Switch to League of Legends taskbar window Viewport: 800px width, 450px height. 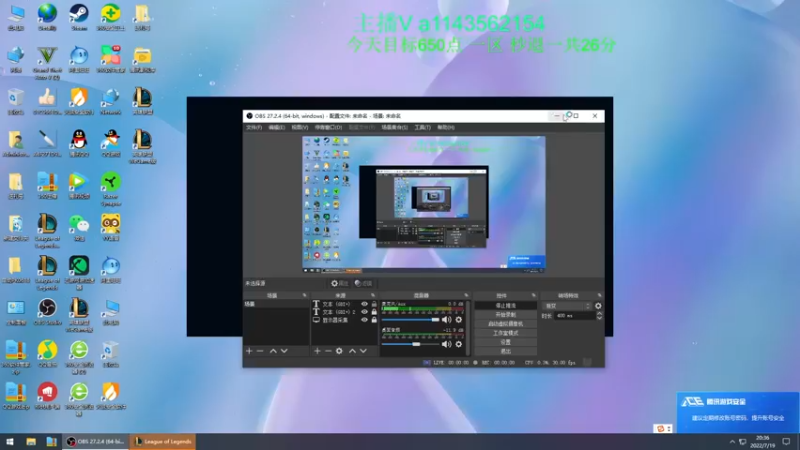point(163,442)
